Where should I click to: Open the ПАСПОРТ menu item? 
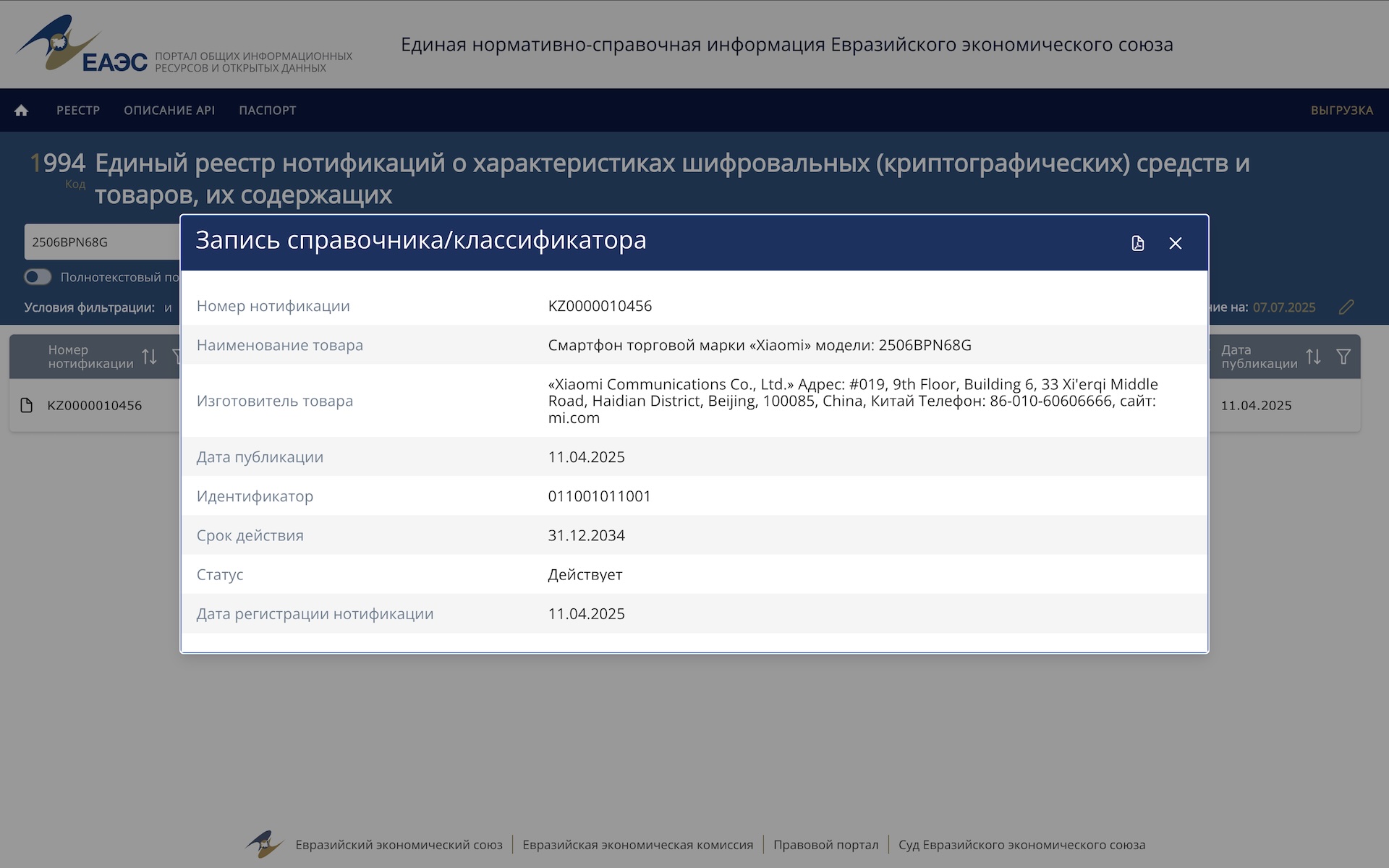(x=268, y=110)
